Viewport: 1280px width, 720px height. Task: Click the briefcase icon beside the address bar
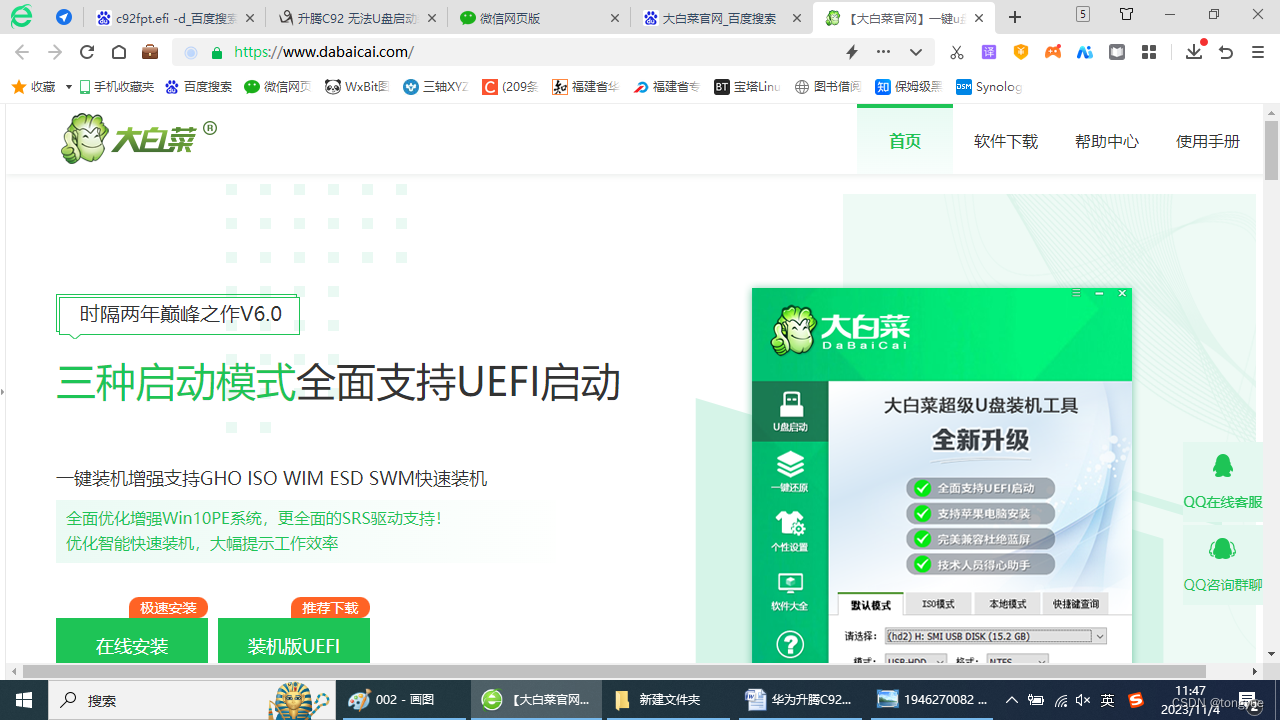(x=150, y=52)
